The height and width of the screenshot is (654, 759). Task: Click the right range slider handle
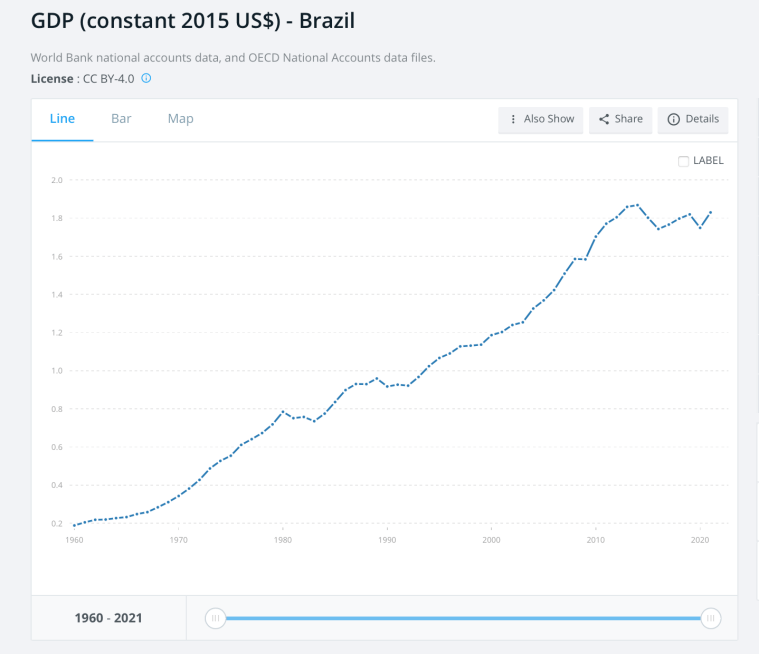coord(711,618)
